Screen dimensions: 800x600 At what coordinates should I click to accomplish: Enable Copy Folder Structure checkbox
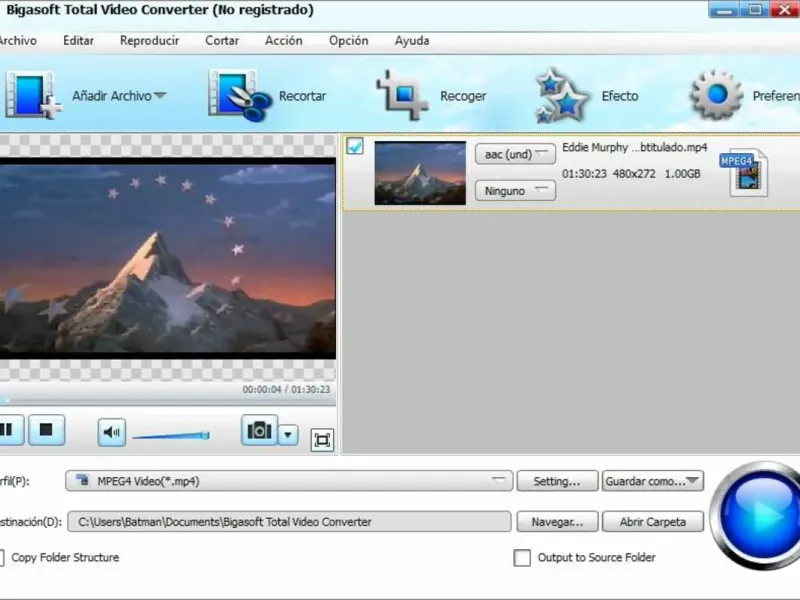point(2,558)
